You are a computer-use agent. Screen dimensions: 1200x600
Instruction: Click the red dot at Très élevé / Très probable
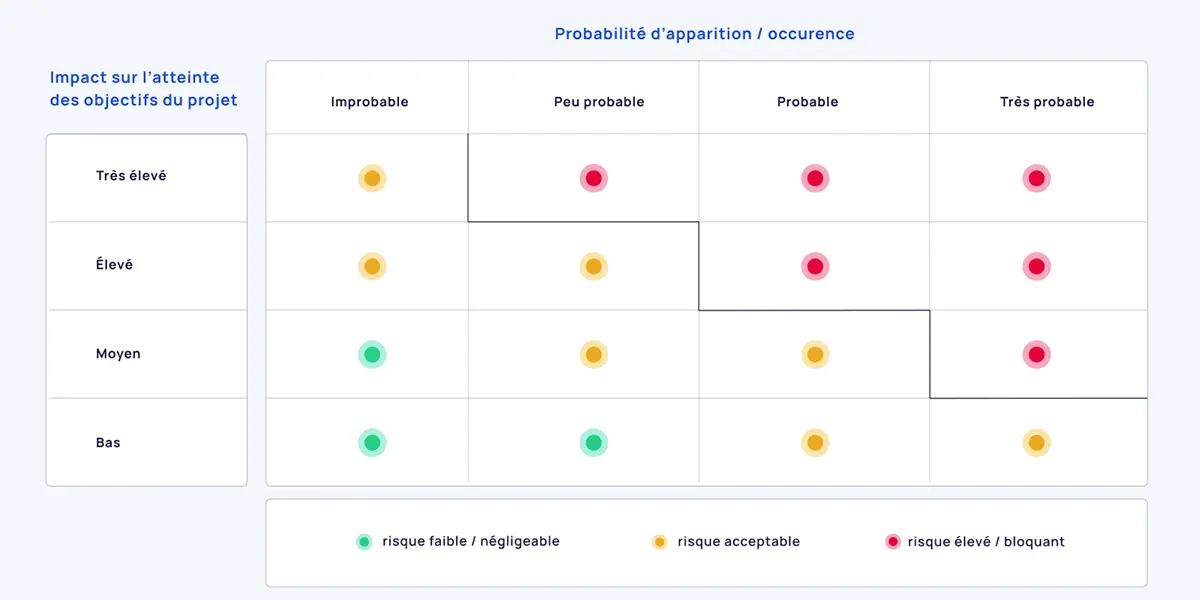(1036, 179)
